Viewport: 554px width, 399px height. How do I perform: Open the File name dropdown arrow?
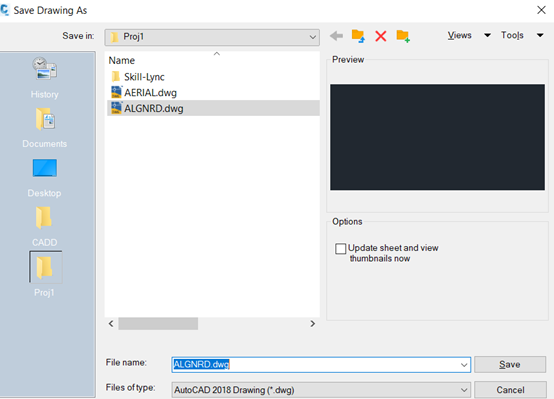tap(464, 365)
